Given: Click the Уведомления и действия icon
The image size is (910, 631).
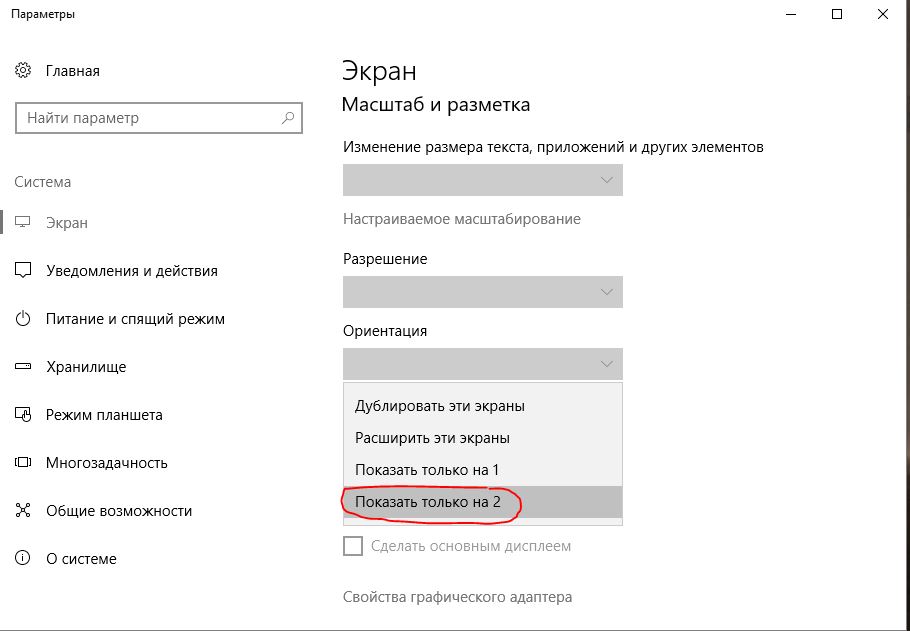Looking at the screenshot, I should [24, 271].
